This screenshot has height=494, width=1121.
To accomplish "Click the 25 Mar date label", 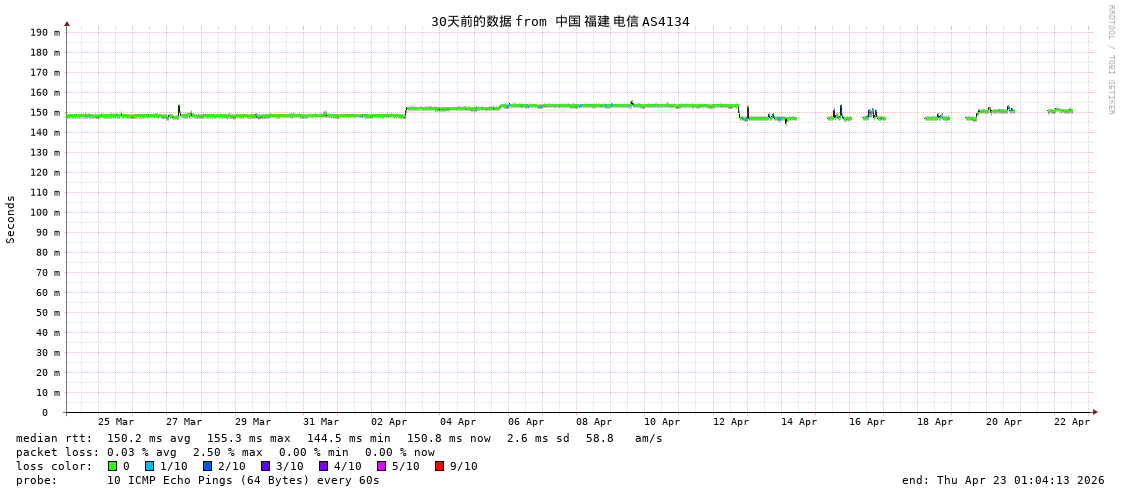I will 116,422.
